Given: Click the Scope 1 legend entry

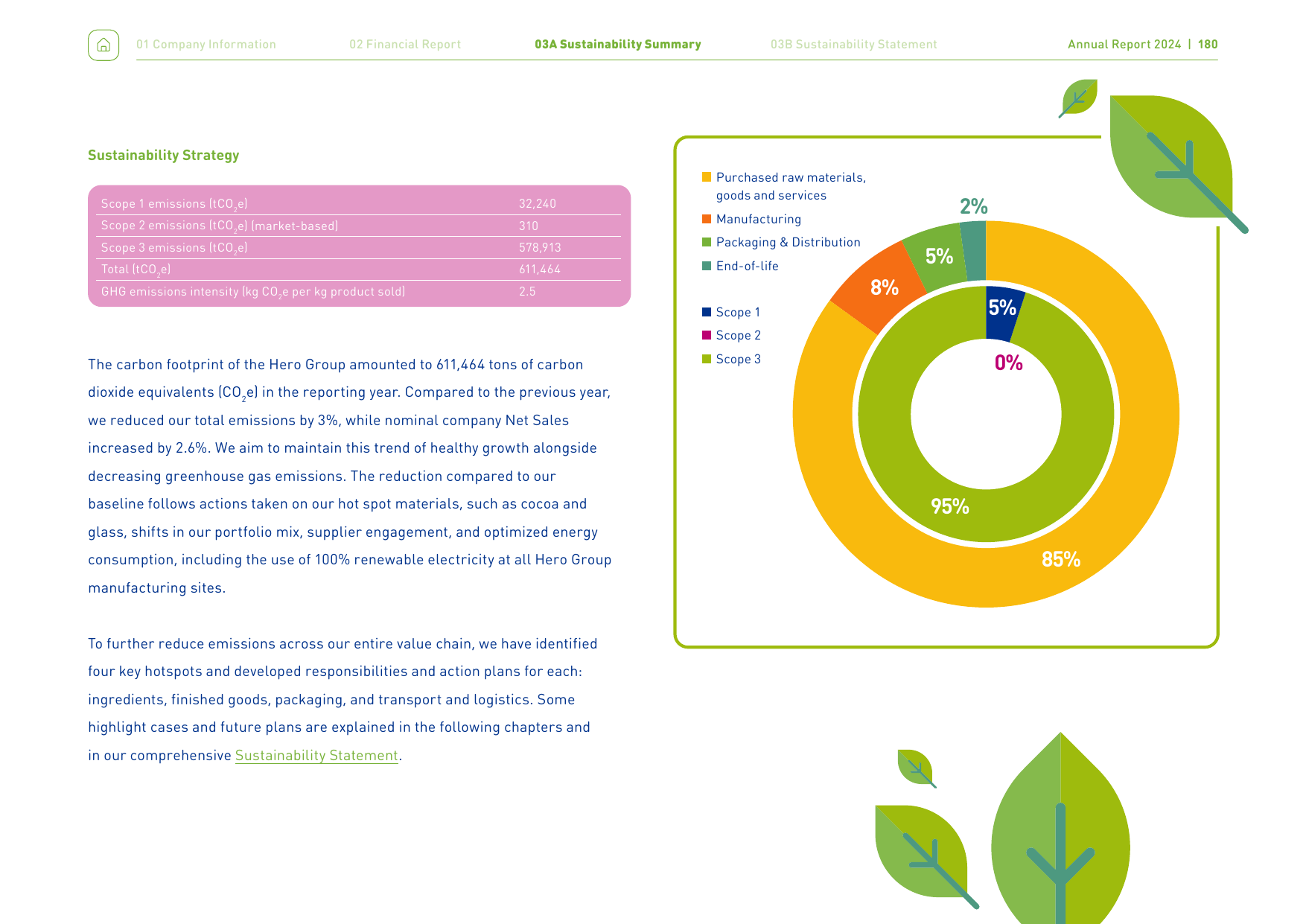Looking at the screenshot, I should [x=731, y=312].
